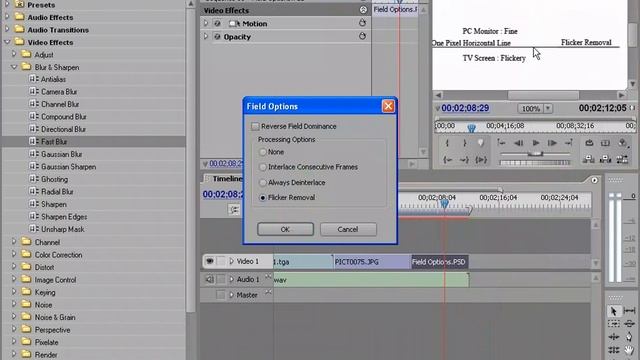Switch to the Timeline tab
Screen dimensions: 640x360
pos(228,179)
